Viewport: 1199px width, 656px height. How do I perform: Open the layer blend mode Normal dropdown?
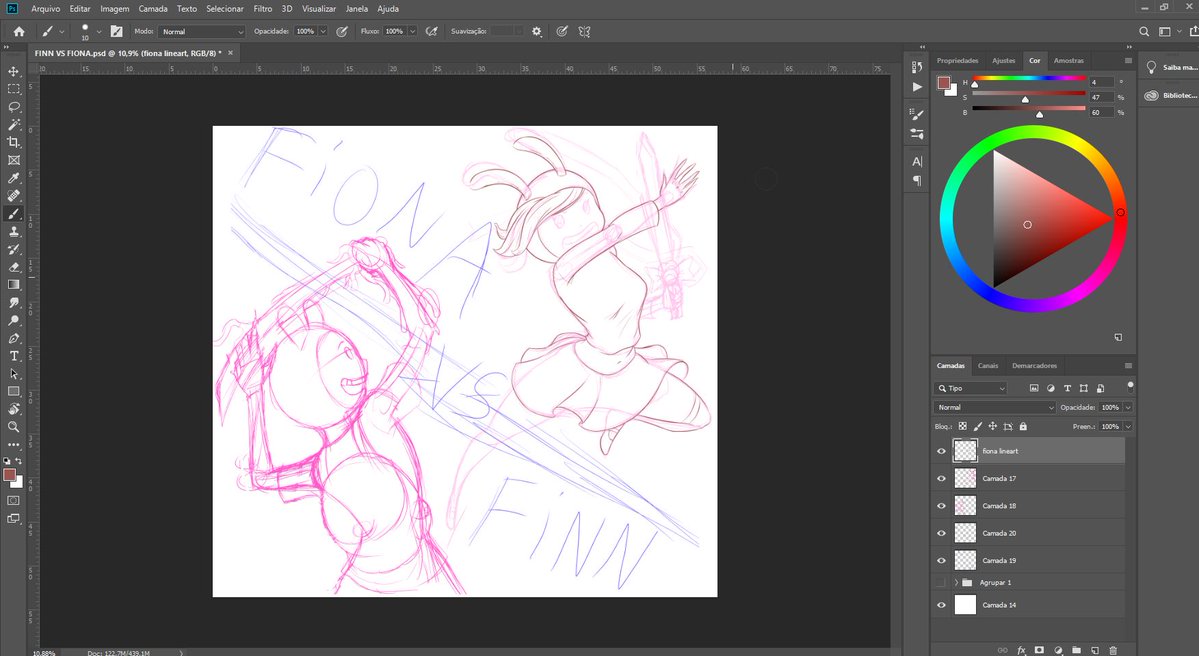click(994, 408)
